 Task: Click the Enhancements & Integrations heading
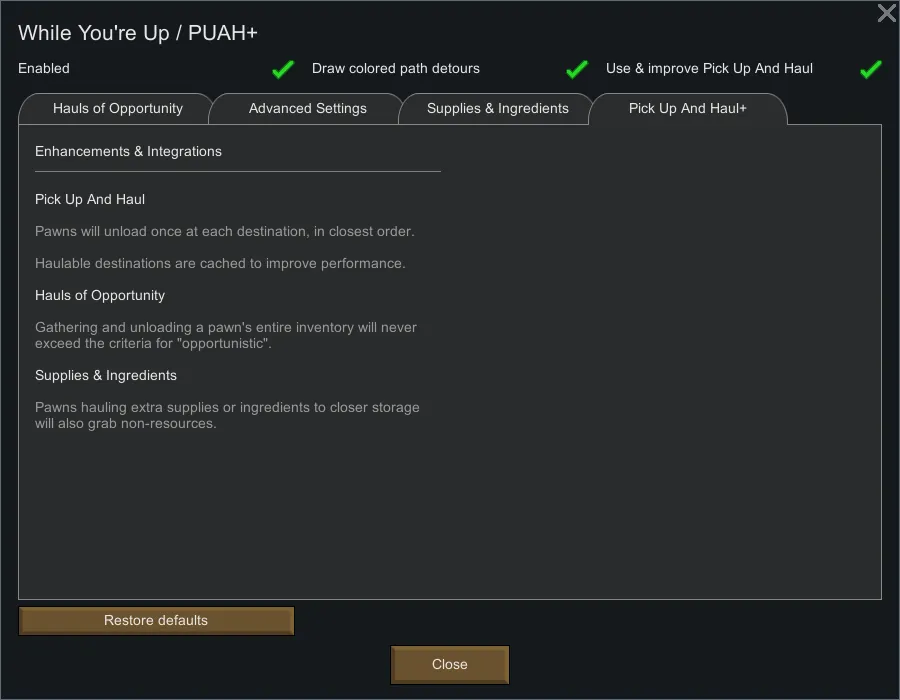coord(128,152)
